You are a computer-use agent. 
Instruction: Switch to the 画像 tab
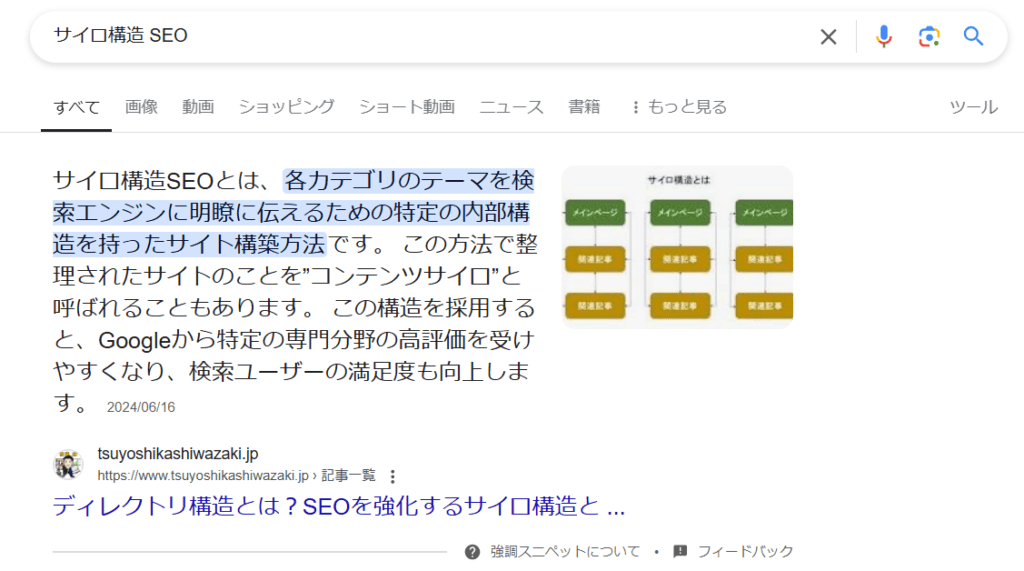(141, 107)
